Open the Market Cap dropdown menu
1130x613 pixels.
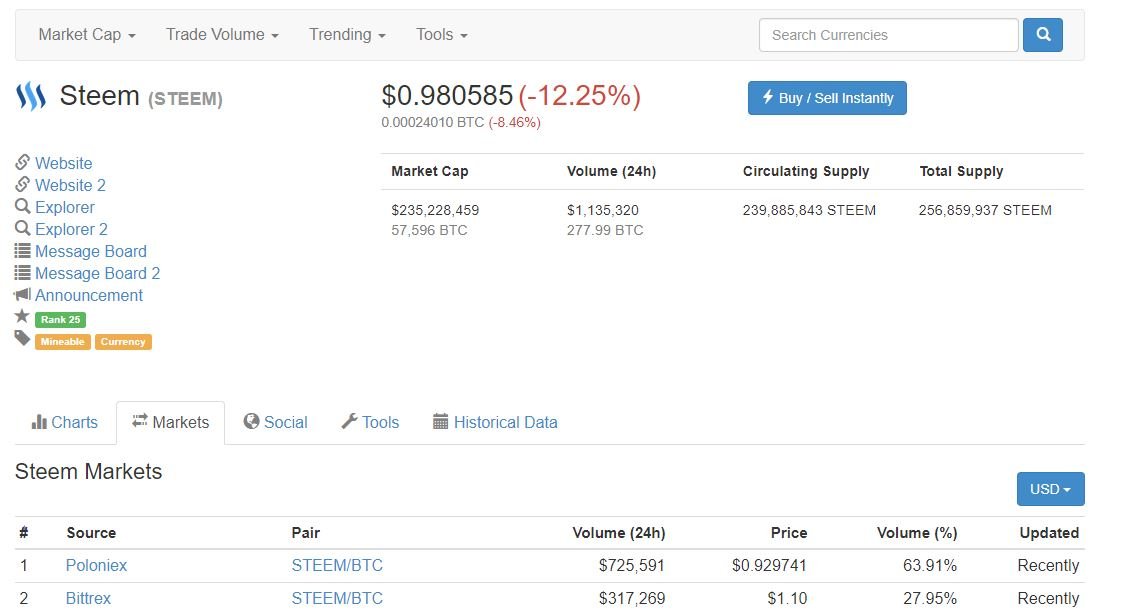pos(87,35)
